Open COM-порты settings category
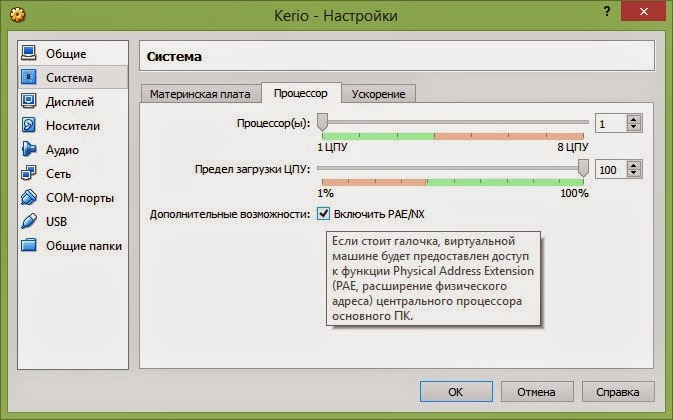This screenshot has height=420, width=673. click(73, 198)
